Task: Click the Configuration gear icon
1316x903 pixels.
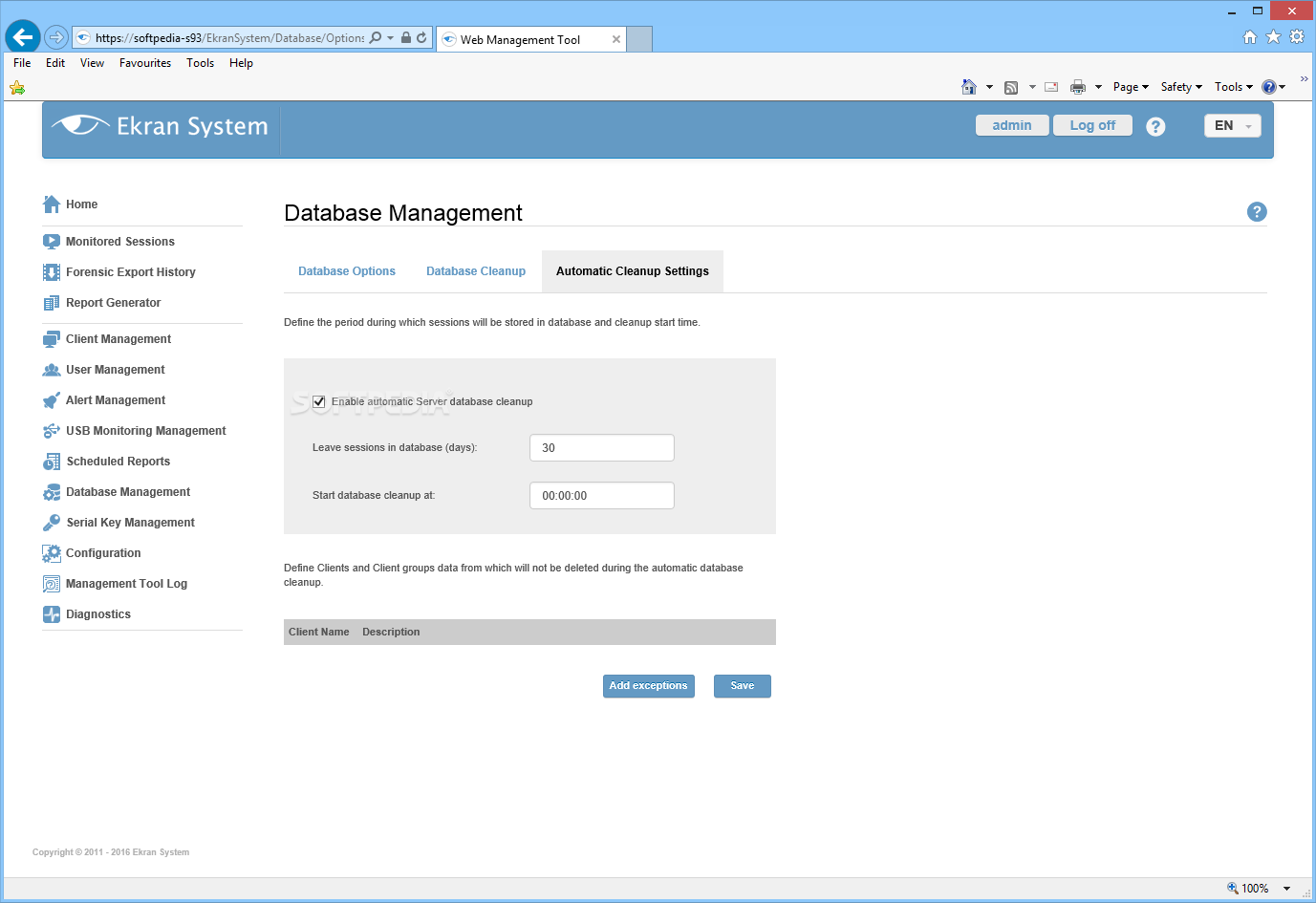Action: click(52, 553)
